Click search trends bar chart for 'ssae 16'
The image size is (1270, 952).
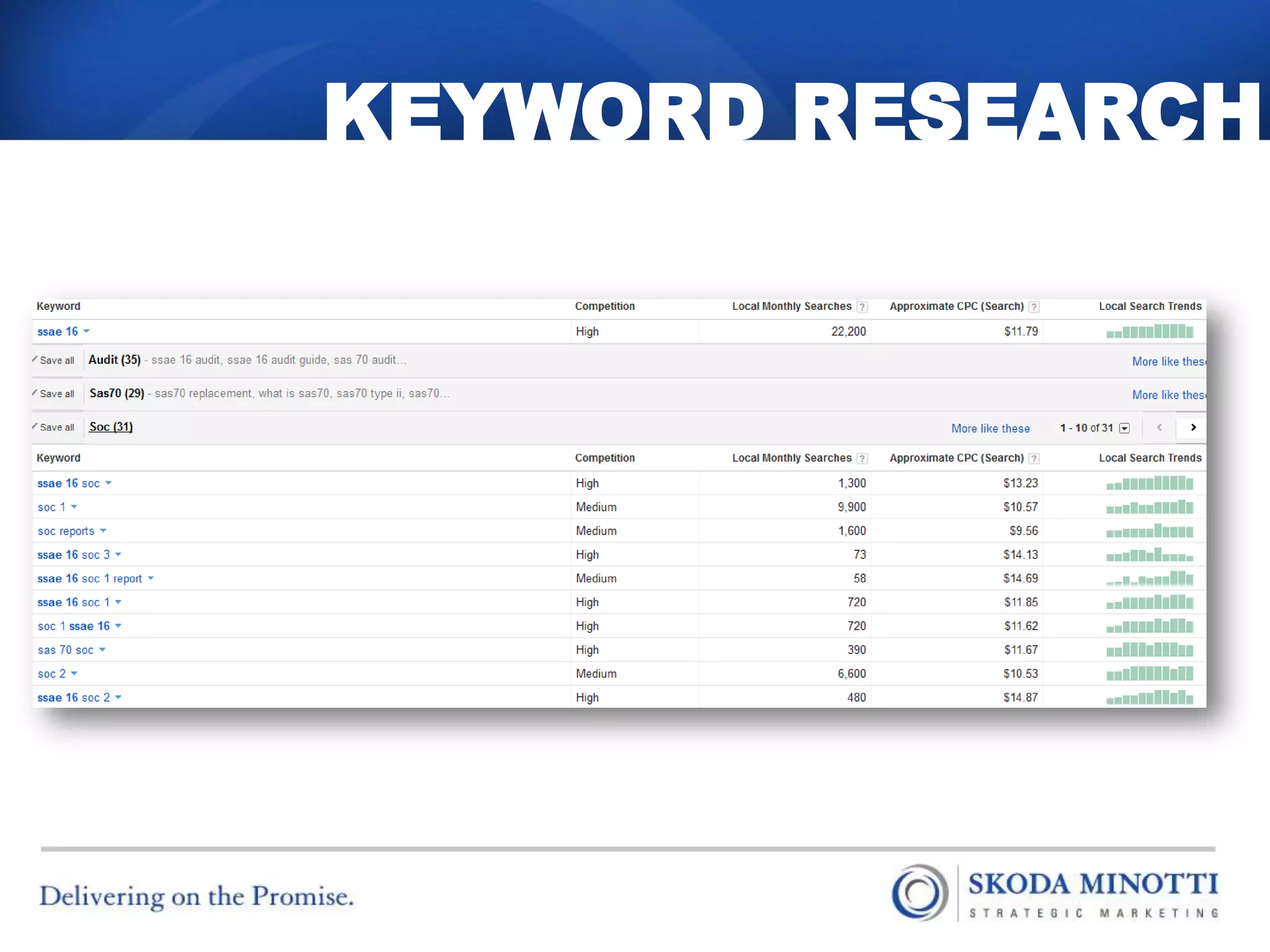(x=1150, y=332)
